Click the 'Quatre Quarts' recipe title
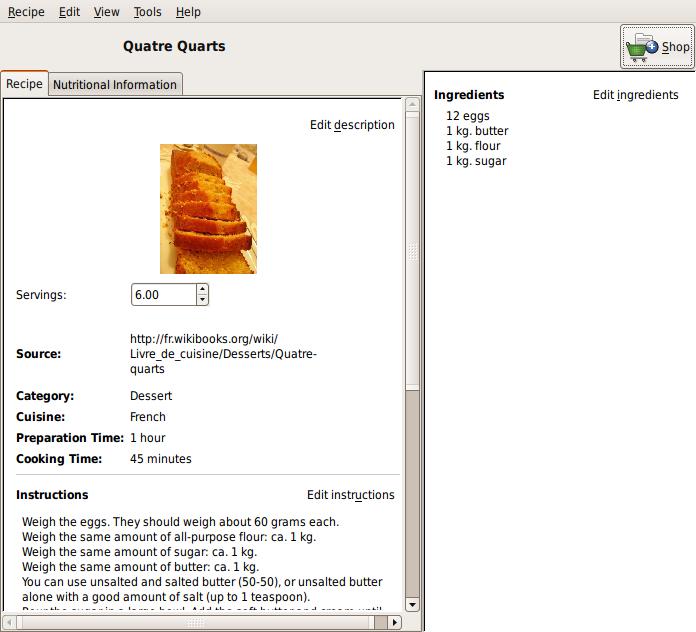The height and width of the screenshot is (632, 696). pos(174,46)
